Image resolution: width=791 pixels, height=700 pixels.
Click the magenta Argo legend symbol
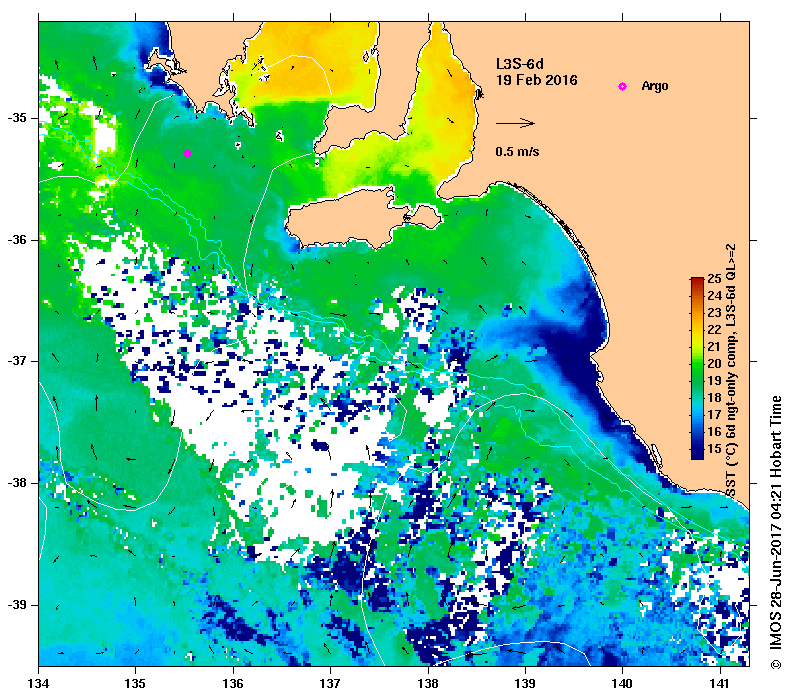click(623, 87)
